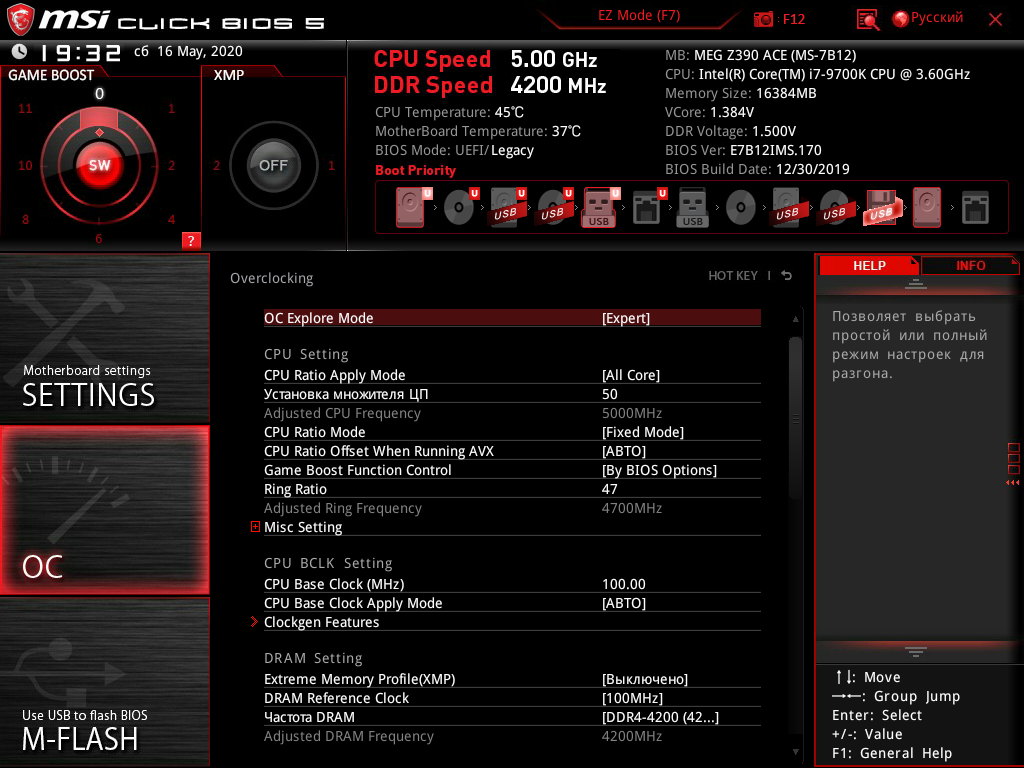Click the MSI dragon shield logo
Viewport: 1024px width, 768px height.
pyautogui.click(x=20, y=20)
